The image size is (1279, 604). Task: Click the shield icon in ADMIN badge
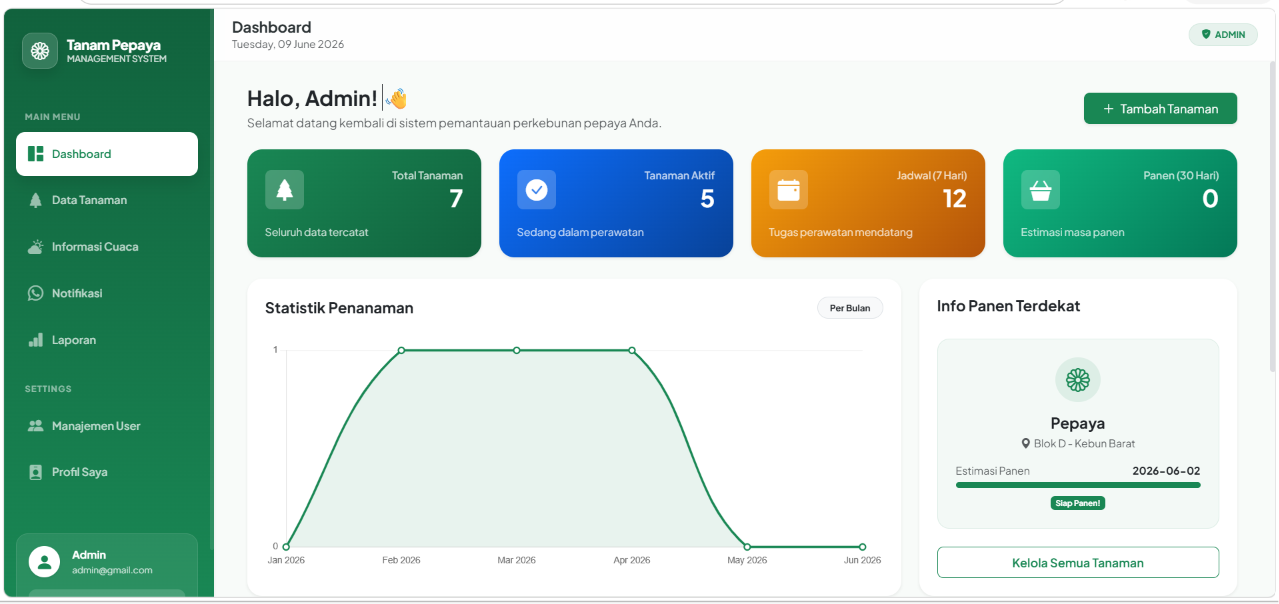click(x=1206, y=34)
